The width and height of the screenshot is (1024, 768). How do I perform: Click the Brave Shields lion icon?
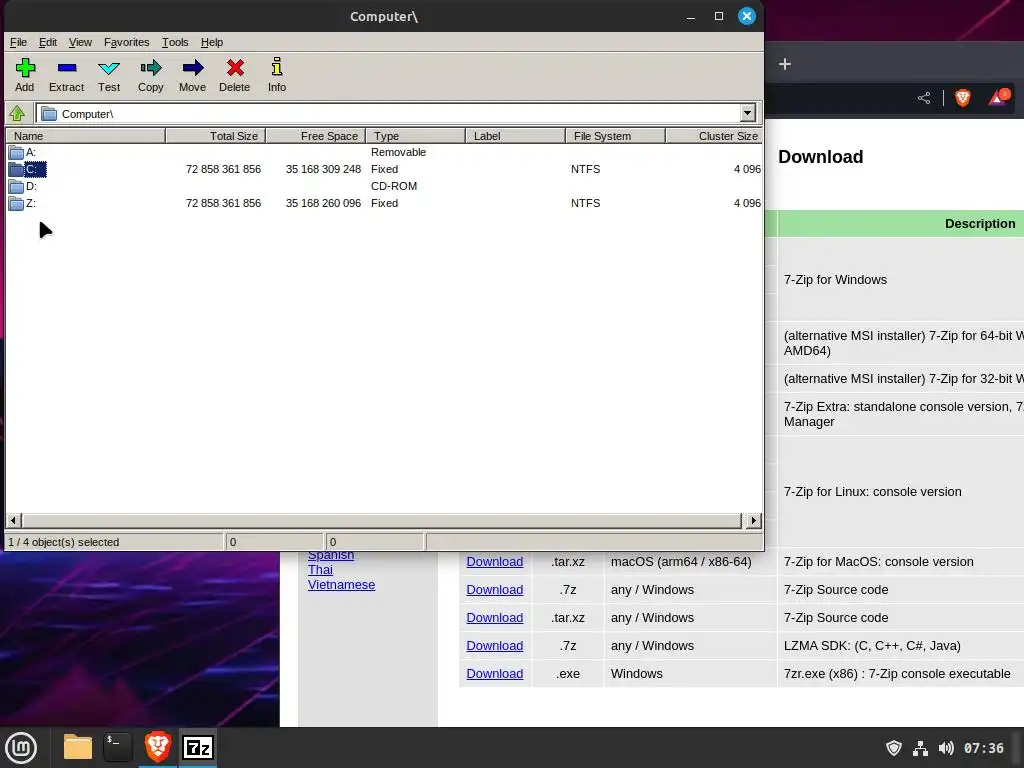click(x=963, y=99)
